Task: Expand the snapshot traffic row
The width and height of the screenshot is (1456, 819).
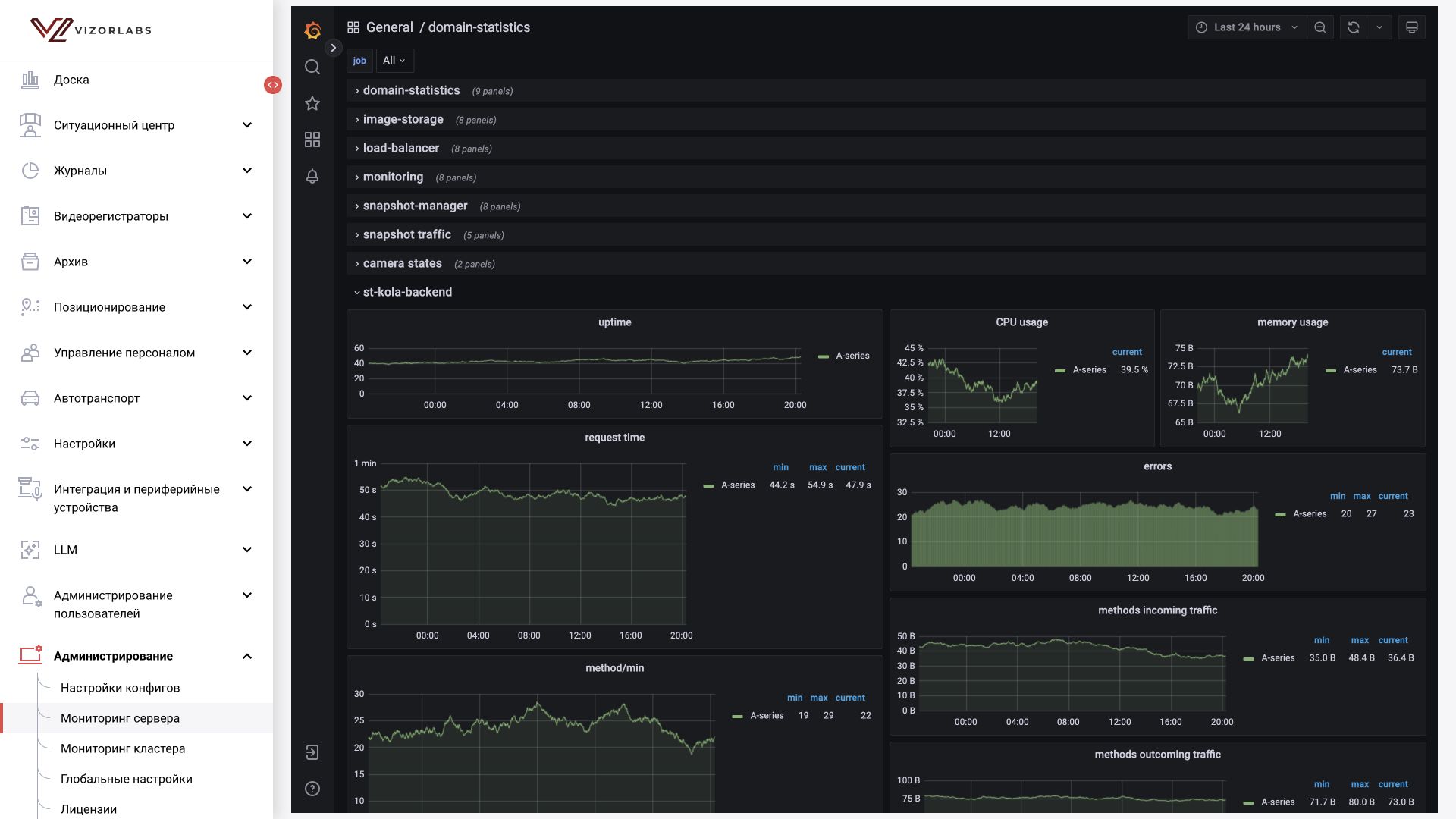Action: [886, 234]
